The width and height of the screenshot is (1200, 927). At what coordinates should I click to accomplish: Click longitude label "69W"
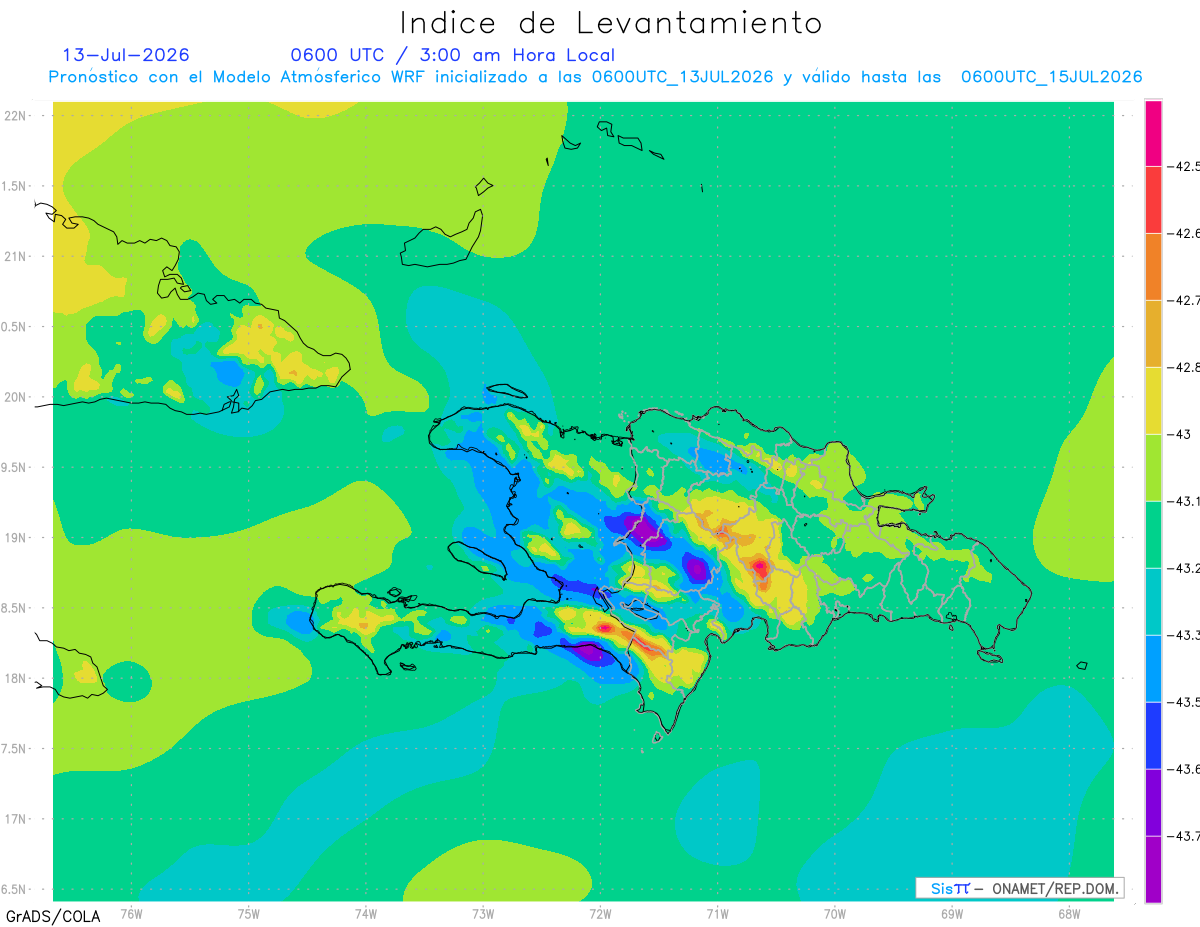coord(952,913)
